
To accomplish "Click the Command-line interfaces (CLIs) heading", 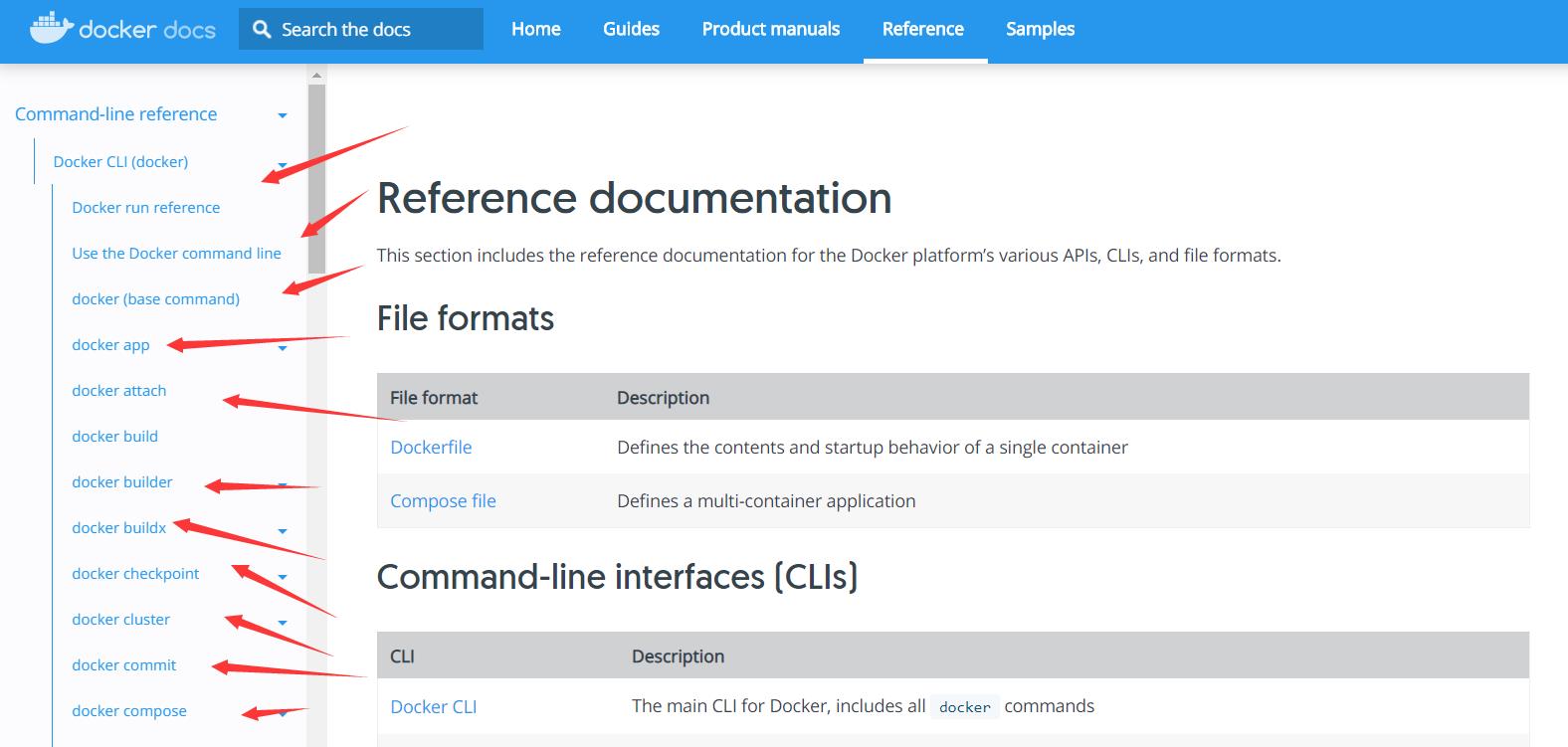I will pos(617,577).
